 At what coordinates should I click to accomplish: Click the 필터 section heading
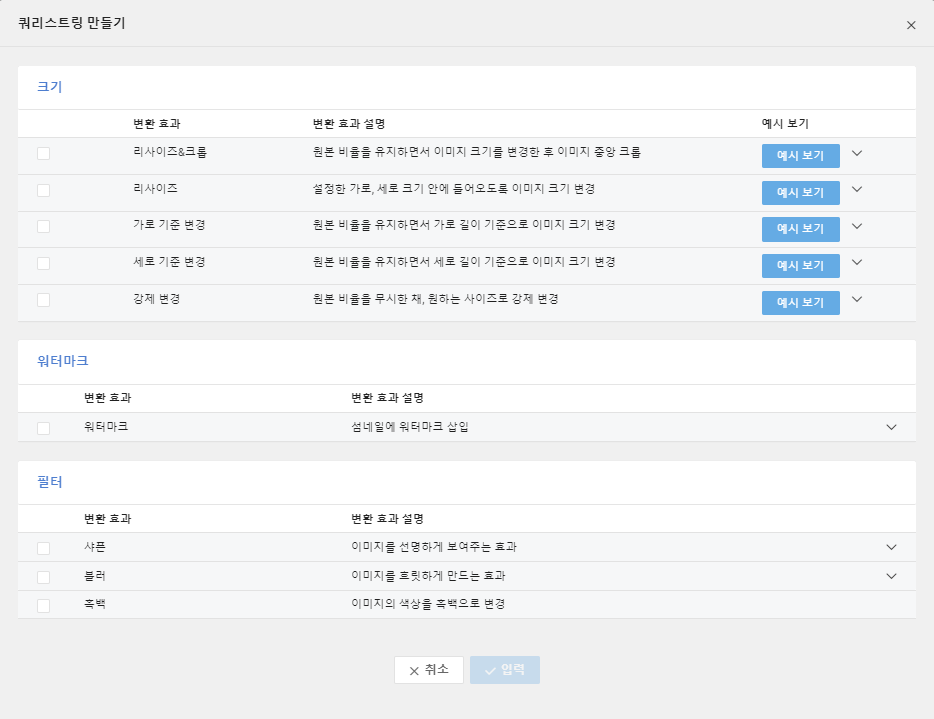[x=49, y=482]
